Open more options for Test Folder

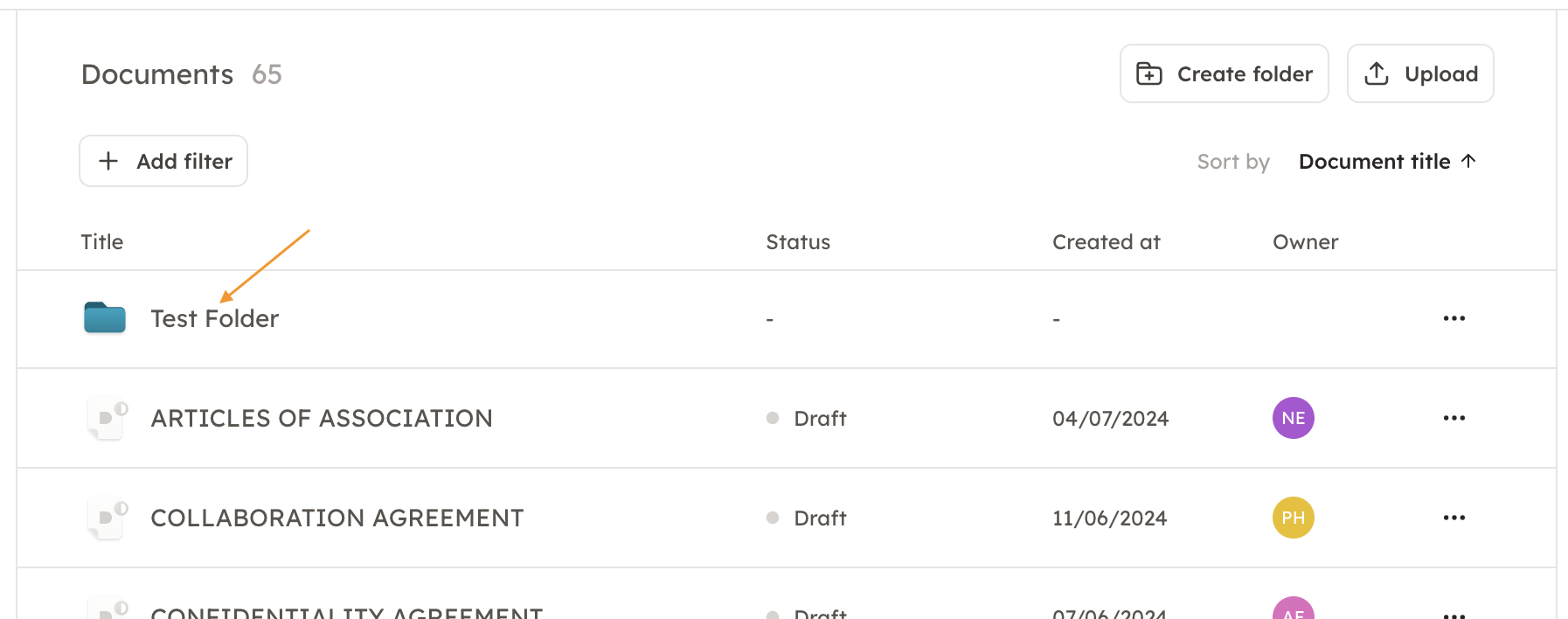(x=1454, y=318)
